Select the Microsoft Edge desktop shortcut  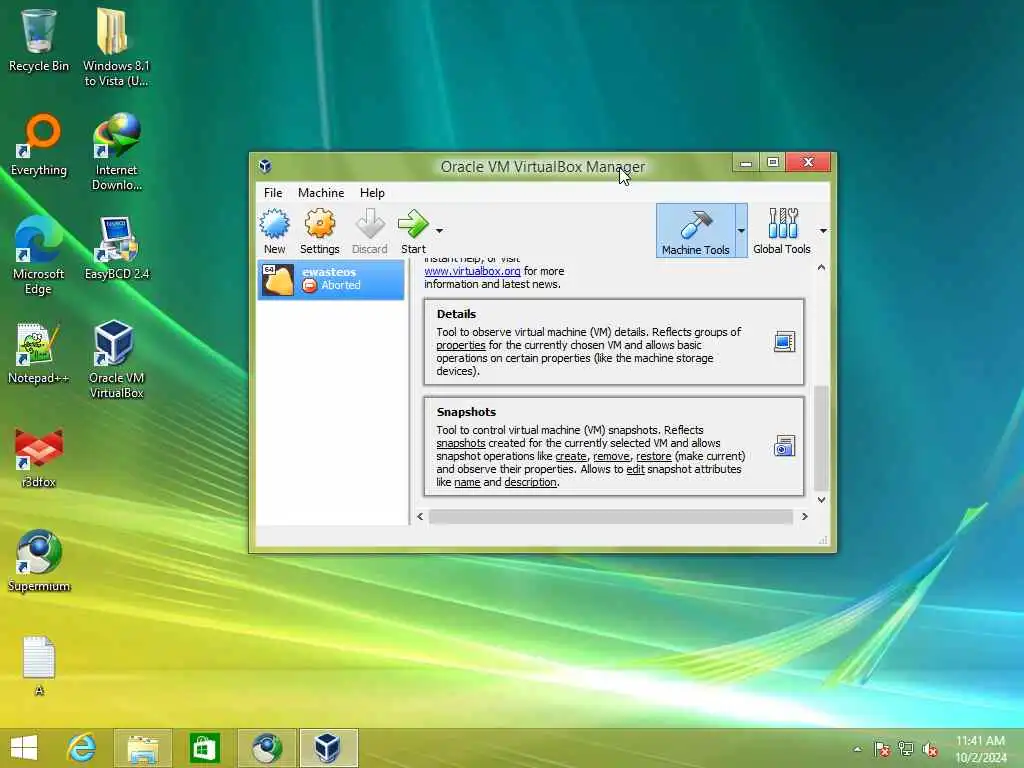39,256
